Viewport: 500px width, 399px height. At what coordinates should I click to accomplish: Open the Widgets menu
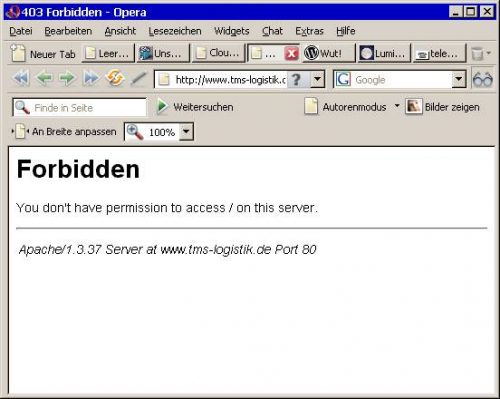pos(232,31)
